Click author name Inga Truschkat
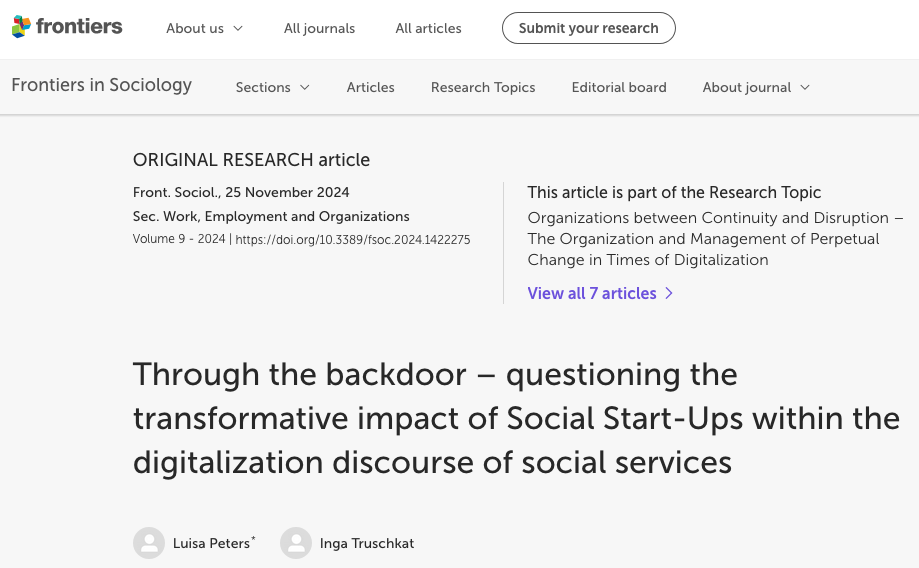This screenshot has height=568, width=919. (x=366, y=543)
